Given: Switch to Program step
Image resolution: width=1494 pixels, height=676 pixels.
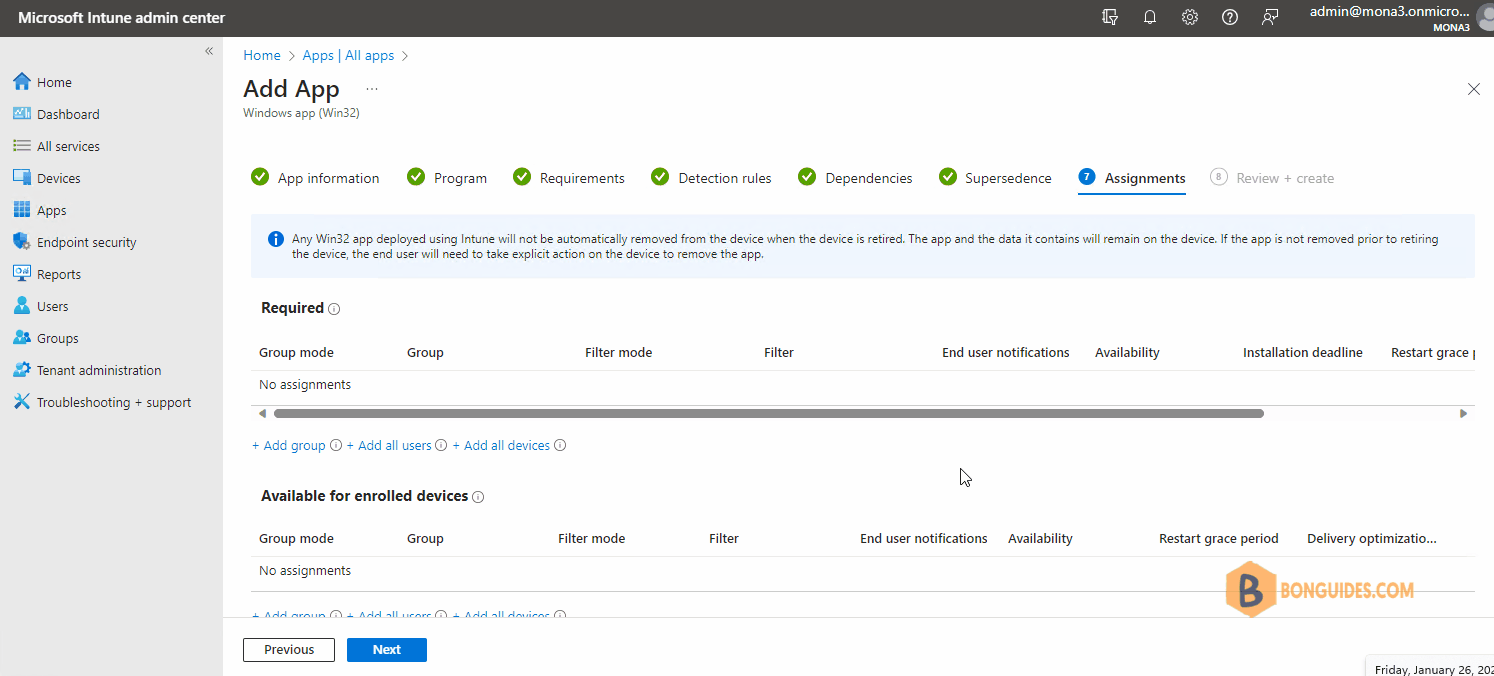Looking at the screenshot, I should tap(447, 178).
